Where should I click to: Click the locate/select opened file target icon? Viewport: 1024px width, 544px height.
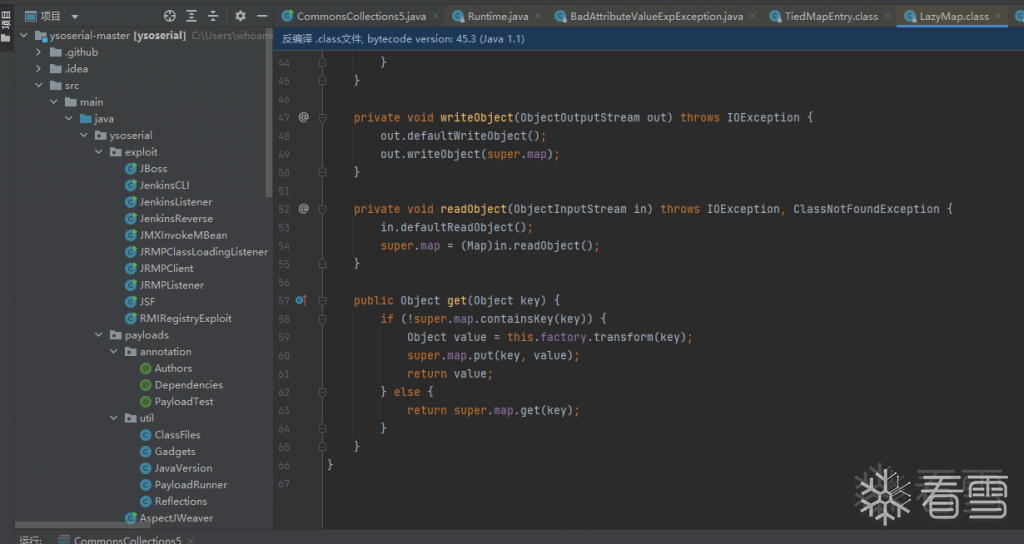[170, 16]
